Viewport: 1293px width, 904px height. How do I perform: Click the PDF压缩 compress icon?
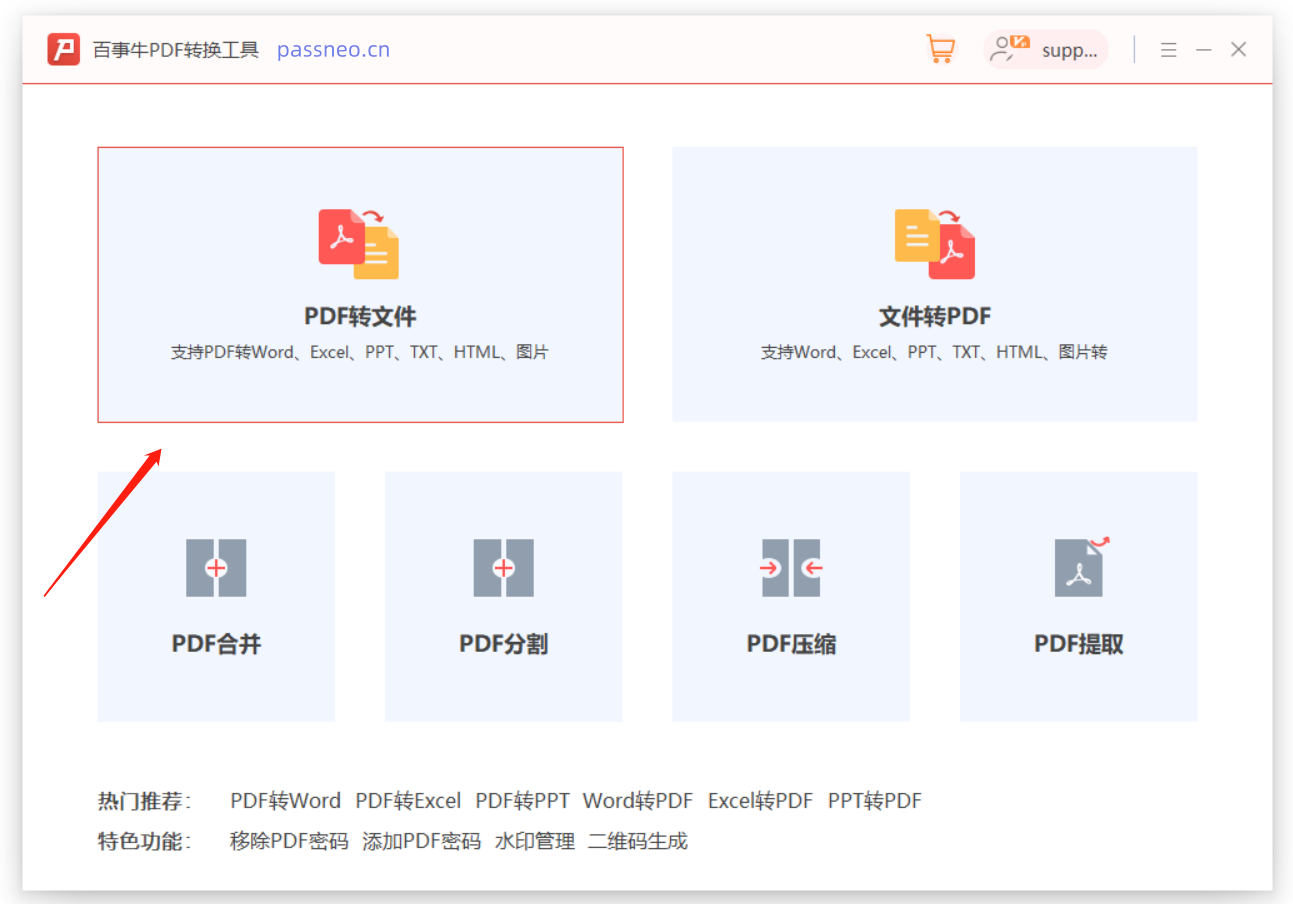tap(791, 568)
